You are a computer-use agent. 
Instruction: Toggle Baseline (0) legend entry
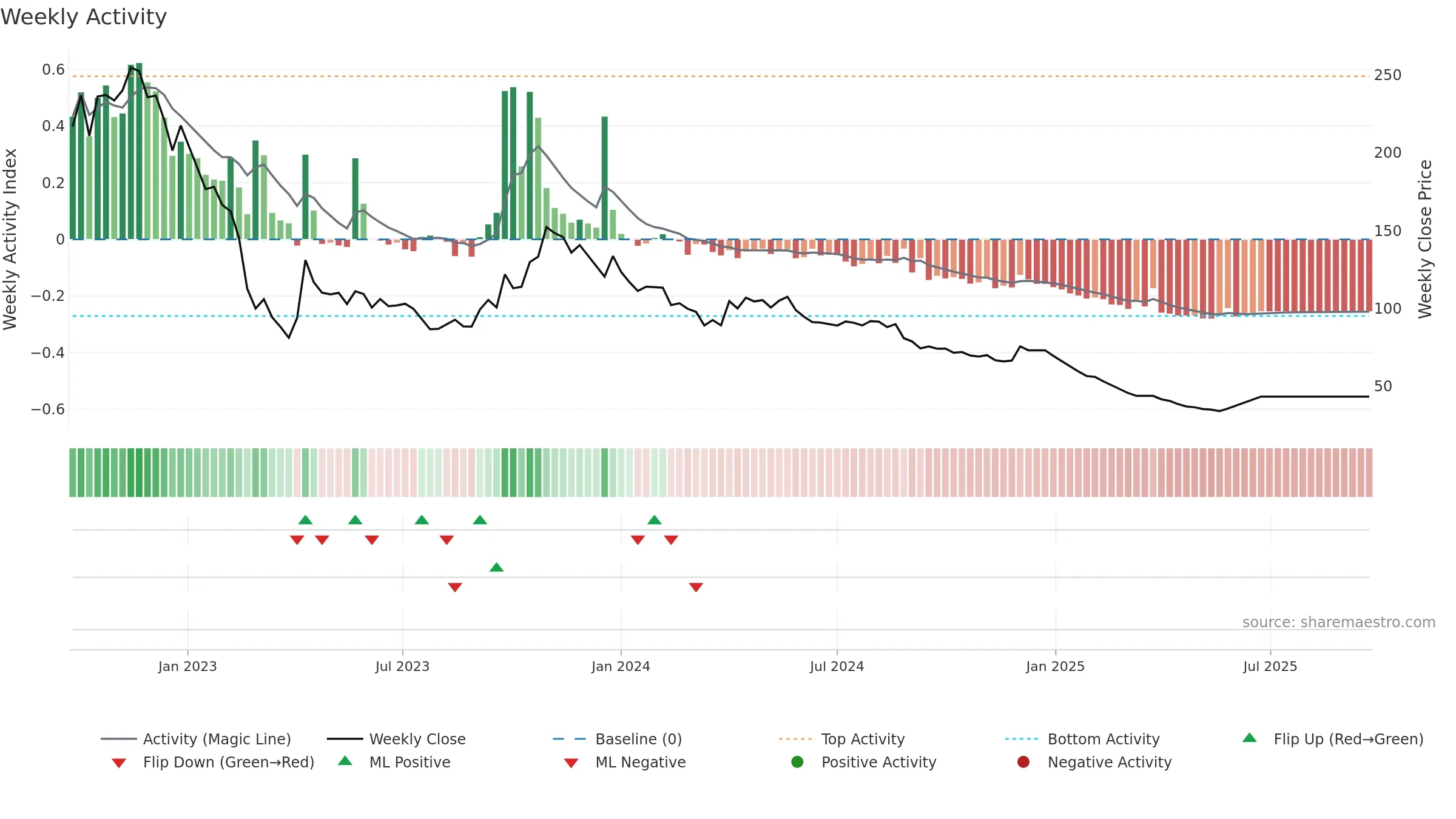618,739
